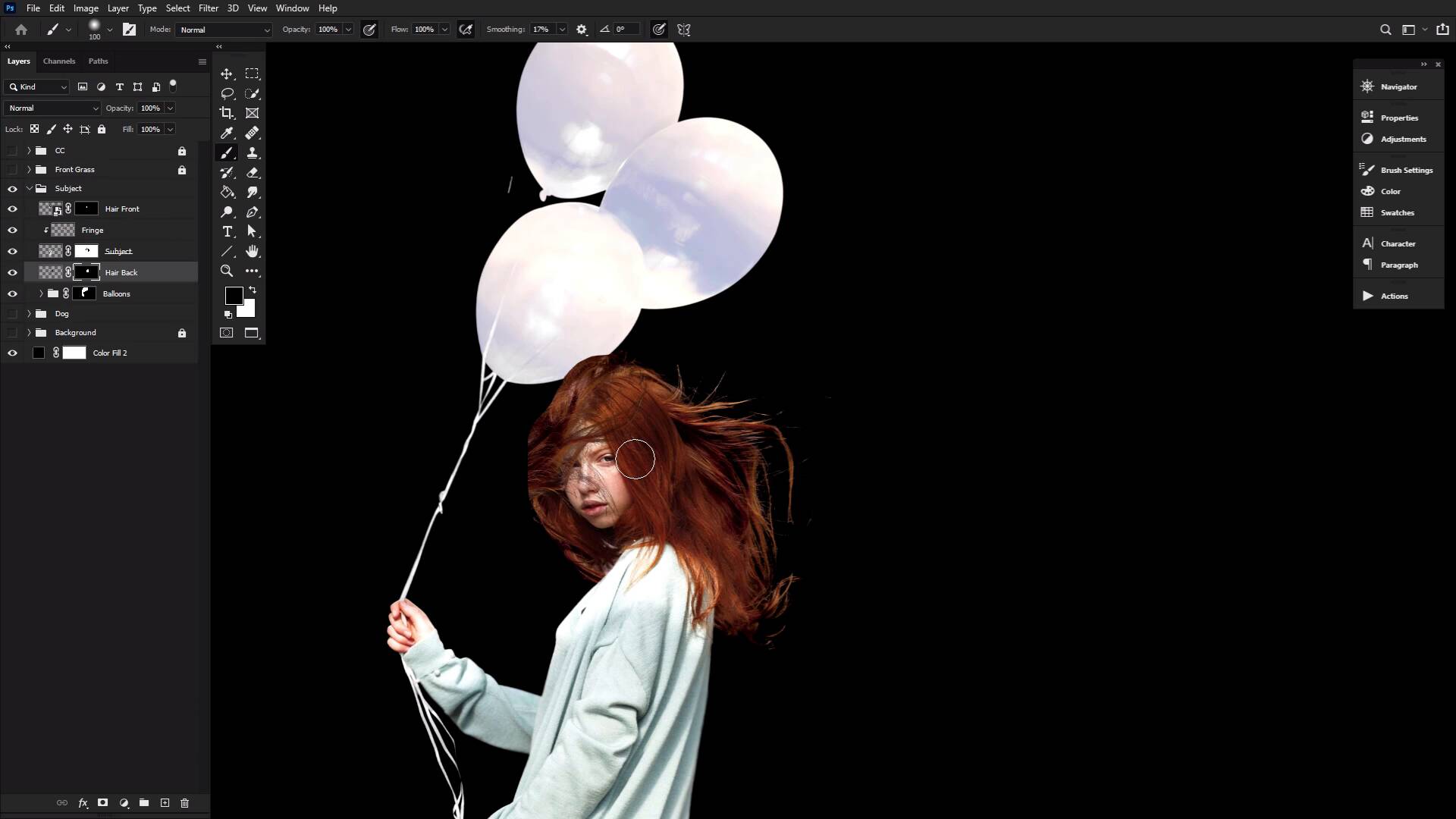The width and height of the screenshot is (1456, 819).
Task: Open the Swatches panel
Action: click(x=1395, y=212)
